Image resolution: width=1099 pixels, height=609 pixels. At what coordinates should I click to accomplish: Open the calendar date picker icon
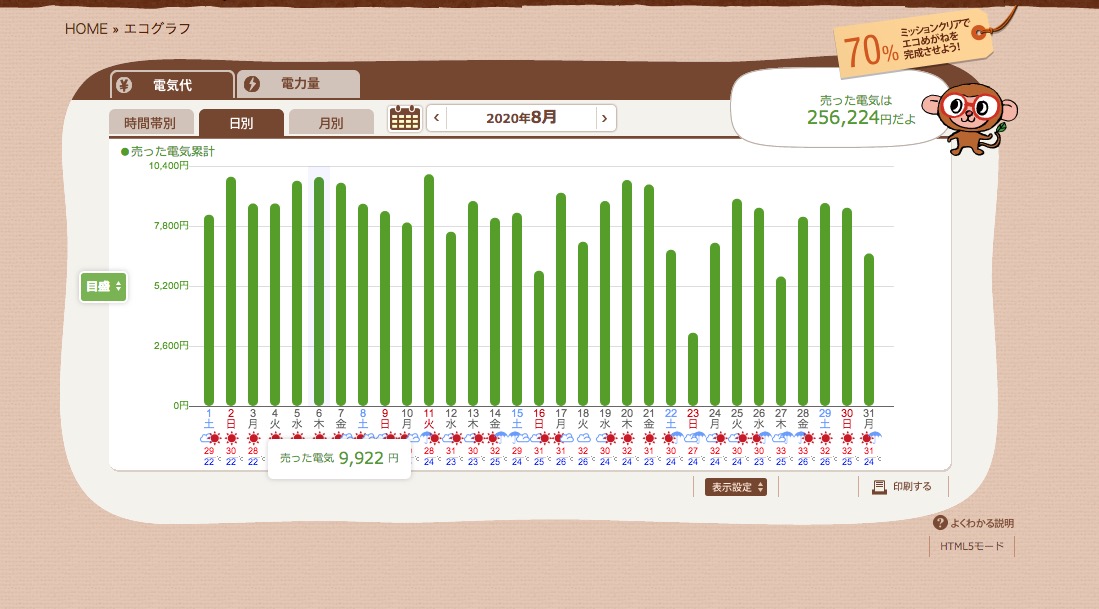[x=404, y=118]
